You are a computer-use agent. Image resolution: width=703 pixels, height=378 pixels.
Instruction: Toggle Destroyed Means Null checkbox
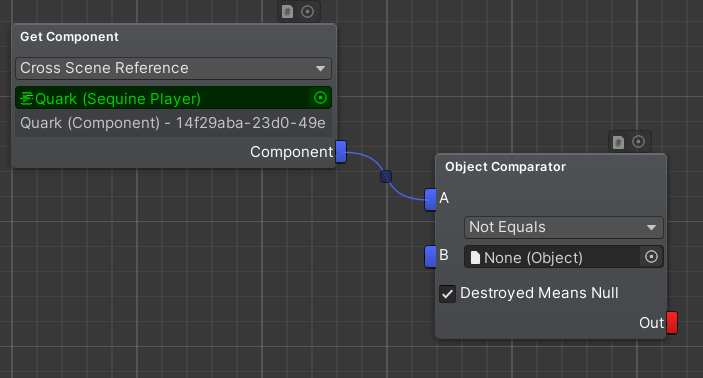(x=447, y=294)
